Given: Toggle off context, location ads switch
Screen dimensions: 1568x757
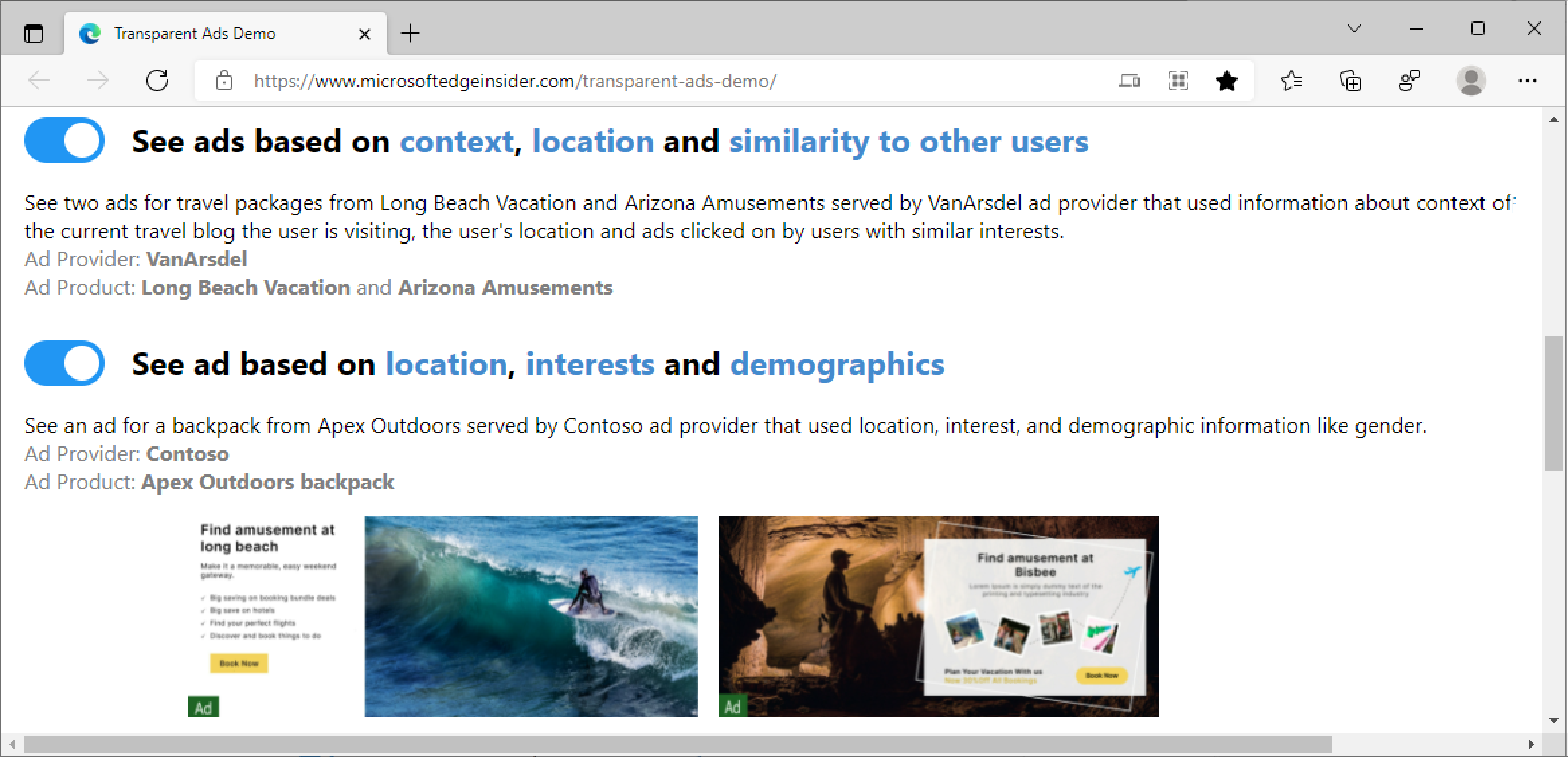Looking at the screenshot, I should pyautogui.click(x=64, y=141).
